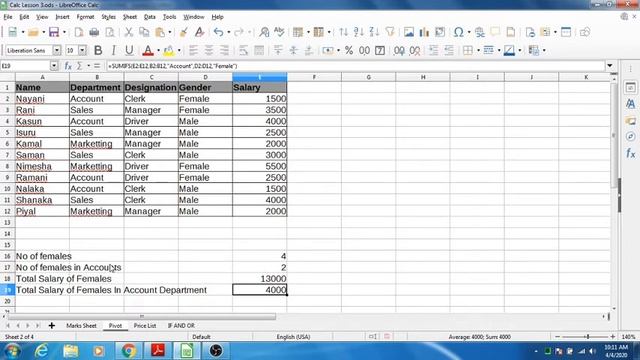
Task: Adjust the zoom slider in status bar
Action: point(588,337)
